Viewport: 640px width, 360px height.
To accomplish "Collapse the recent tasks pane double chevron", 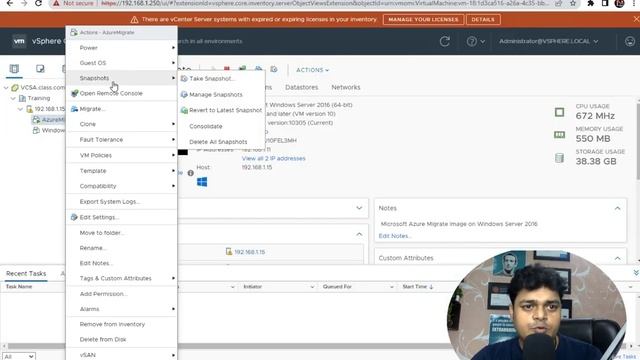I will (636, 273).
